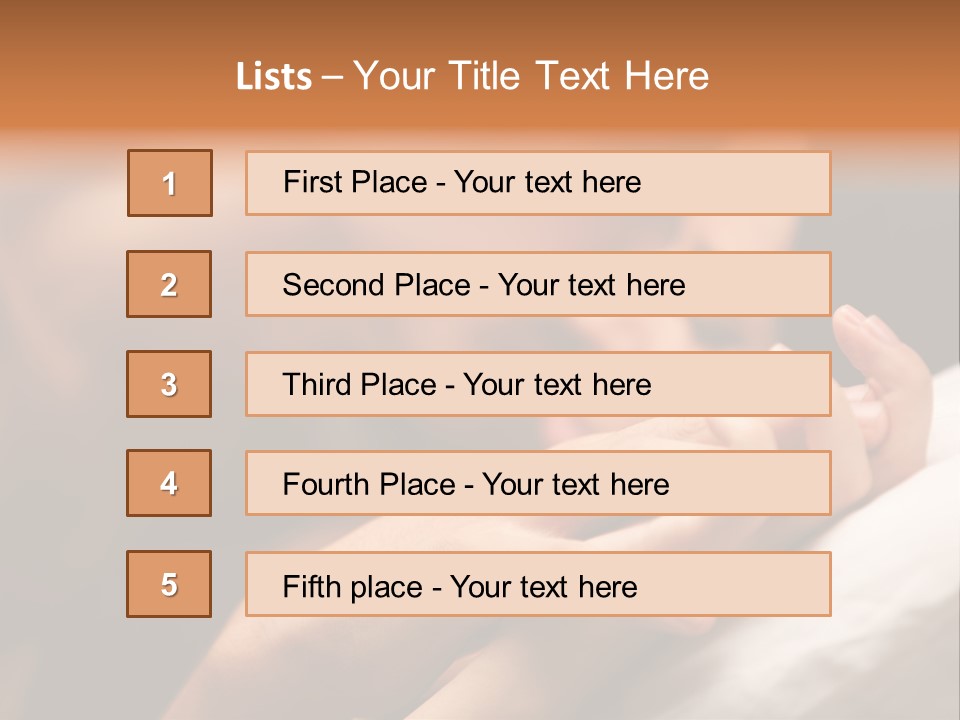
Task: Click the 'Fifth place - Your text here' bar
Action: click(538, 584)
